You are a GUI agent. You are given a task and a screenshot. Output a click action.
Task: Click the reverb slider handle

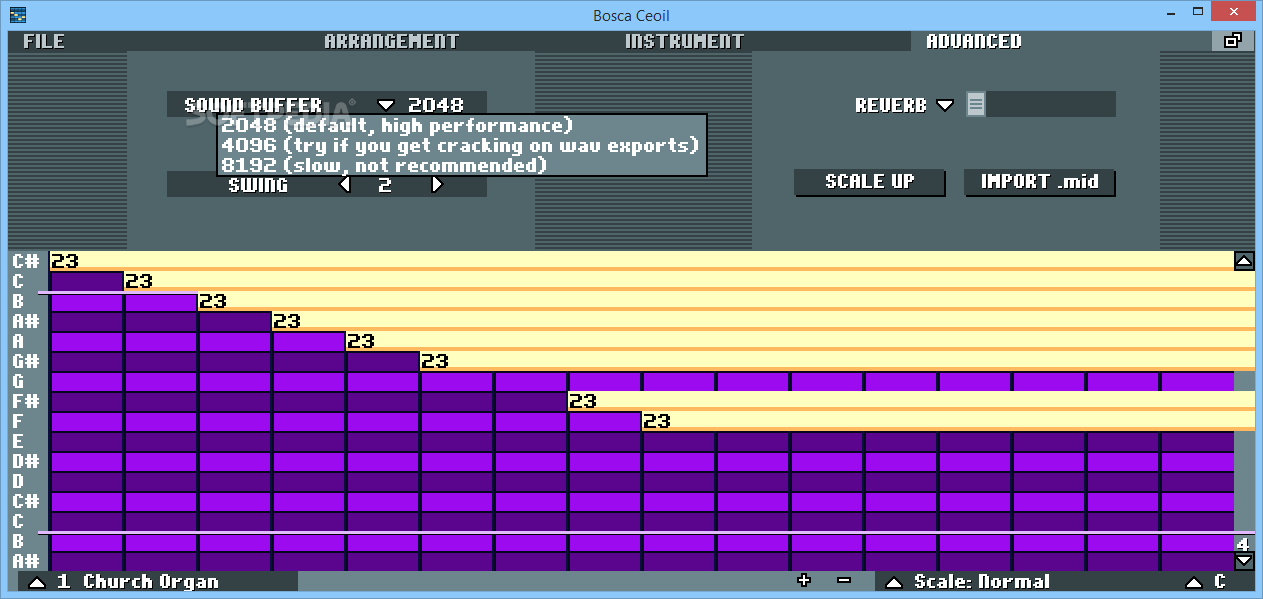click(976, 104)
